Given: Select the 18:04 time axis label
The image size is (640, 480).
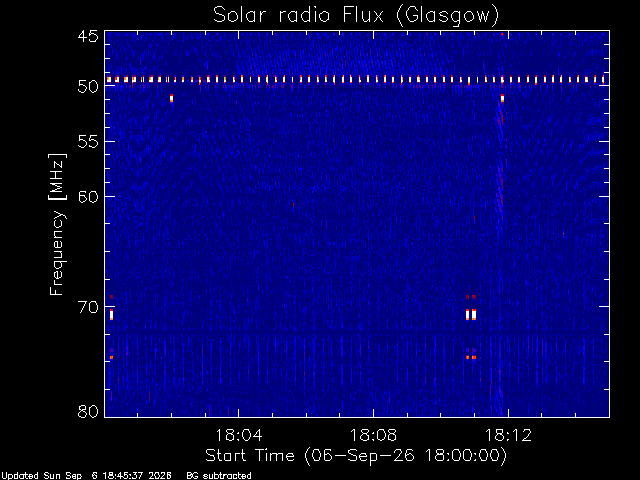Looking at the screenshot, I should pyautogui.click(x=238, y=435).
